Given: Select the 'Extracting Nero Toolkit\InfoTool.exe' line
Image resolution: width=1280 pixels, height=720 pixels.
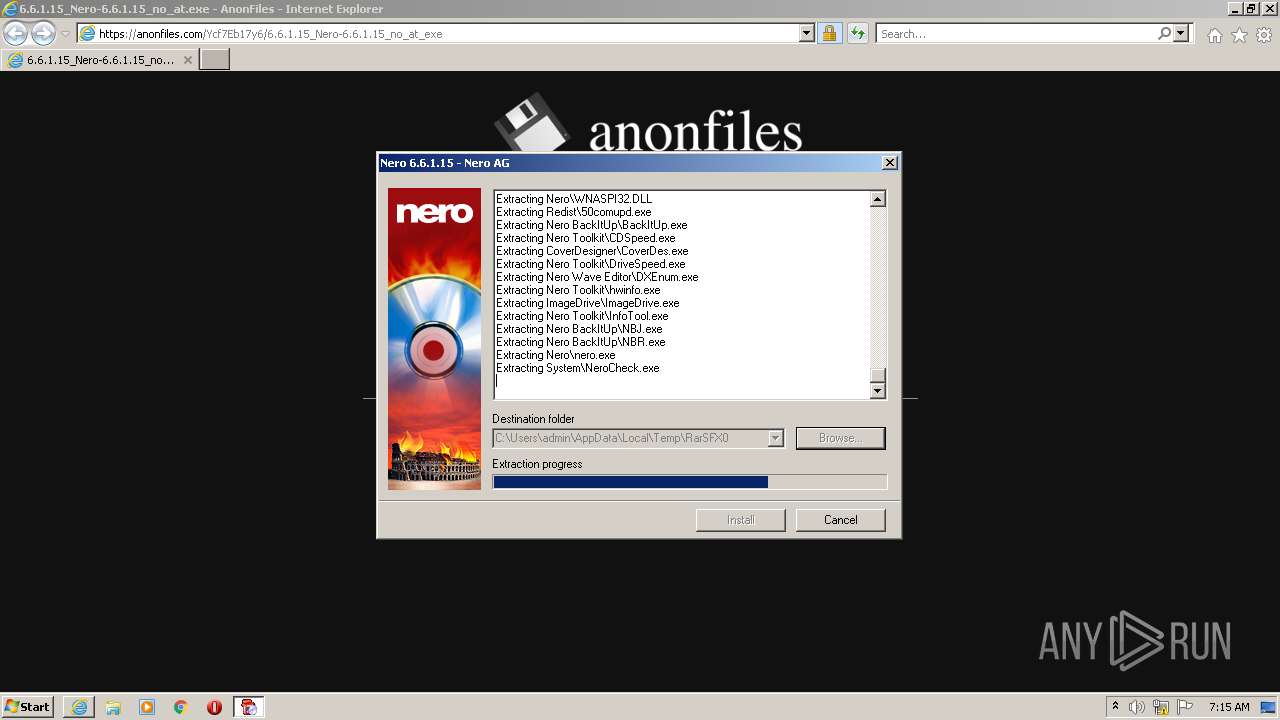Looking at the screenshot, I should click(582, 316).
